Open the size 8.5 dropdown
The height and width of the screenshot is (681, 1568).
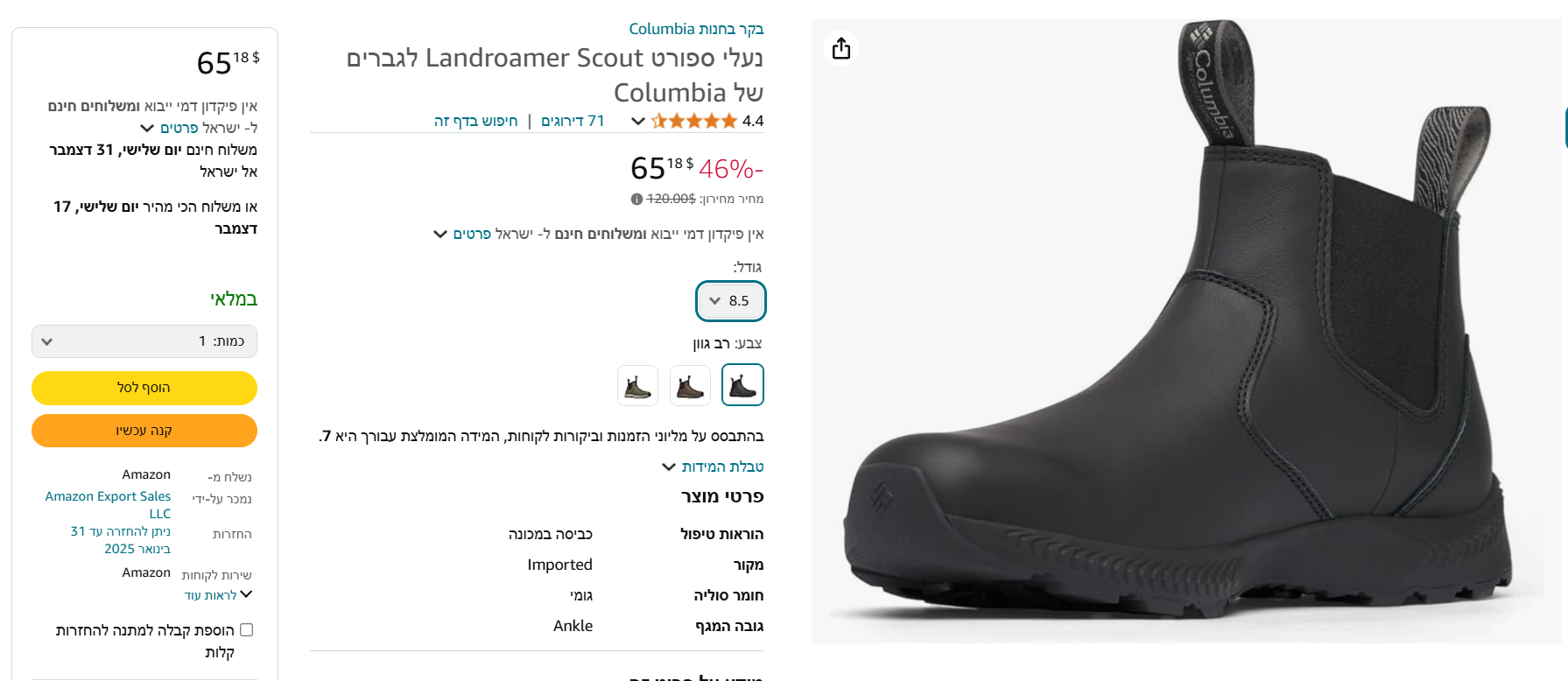pyautogui.click(x=731, y=301)
